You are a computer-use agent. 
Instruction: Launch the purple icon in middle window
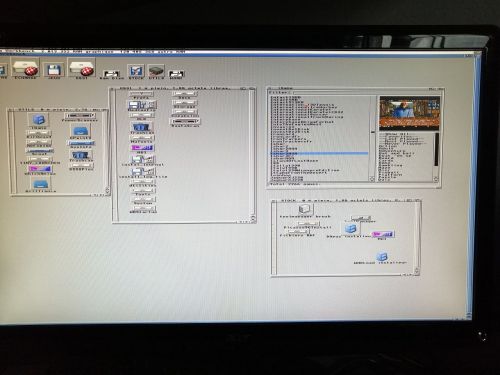tap(142, 148)
